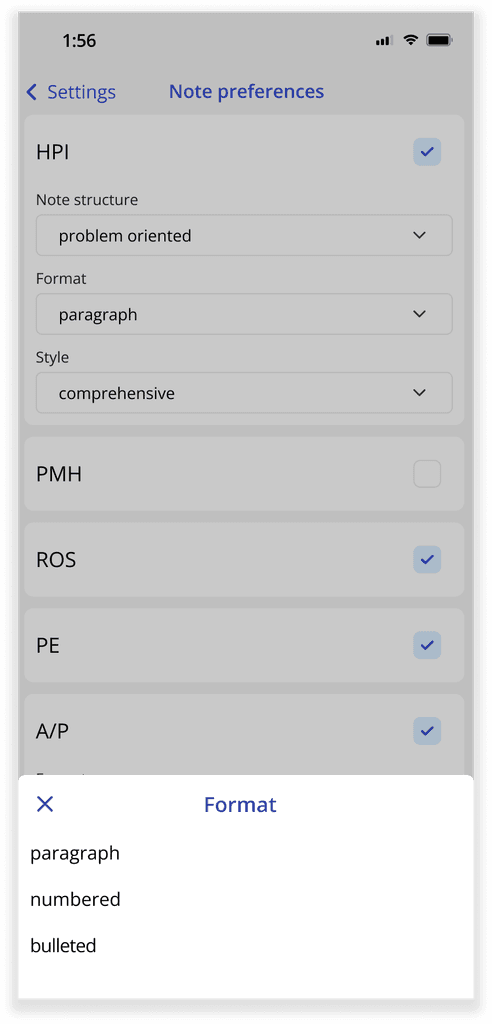Click the chevron arrow in the comprehensive dropdown

tap(420, 393)
